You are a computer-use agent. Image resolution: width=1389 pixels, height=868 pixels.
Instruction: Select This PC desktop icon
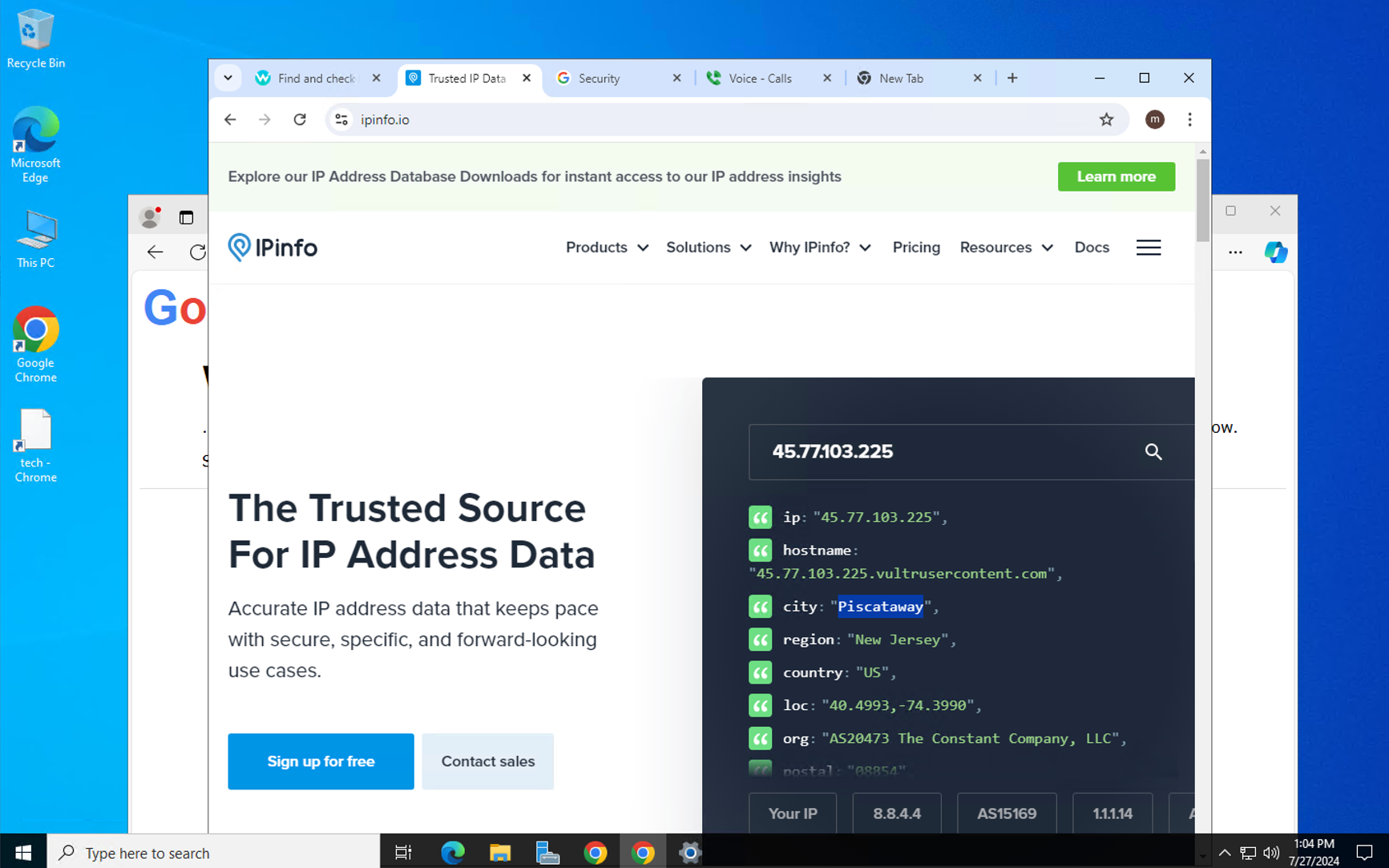(x=35, y=239)
